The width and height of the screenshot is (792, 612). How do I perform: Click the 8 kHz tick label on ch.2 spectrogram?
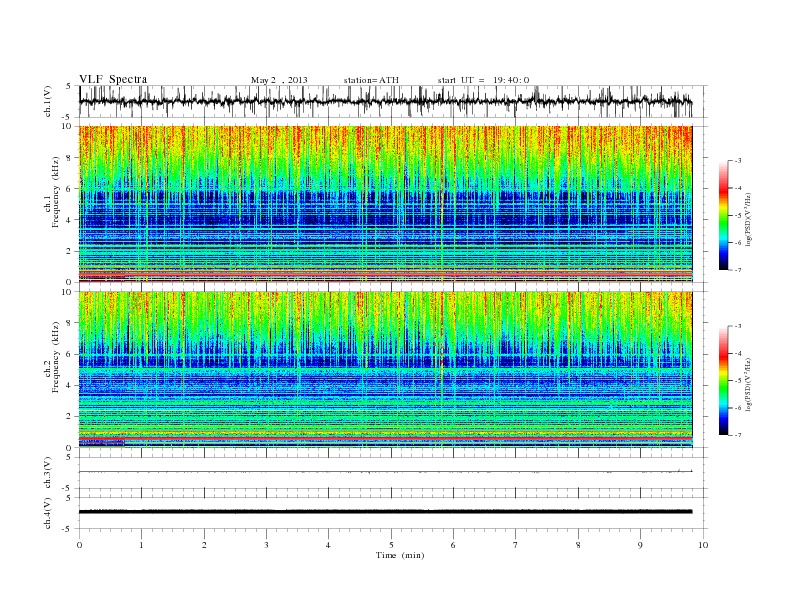pos(69,323)
